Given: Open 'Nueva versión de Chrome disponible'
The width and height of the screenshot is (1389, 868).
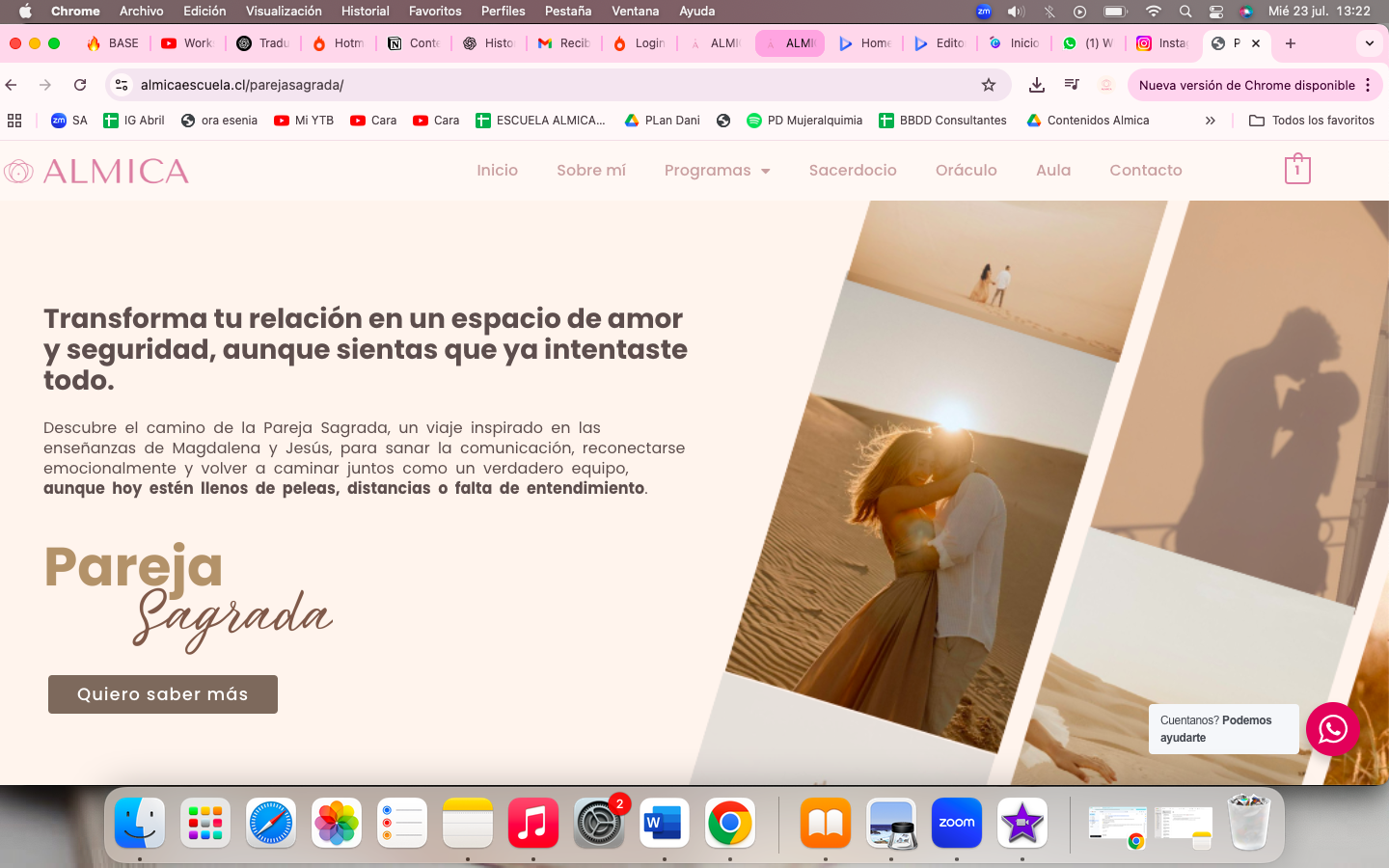Looking at the screenshot, I should tap(1247, 85).
